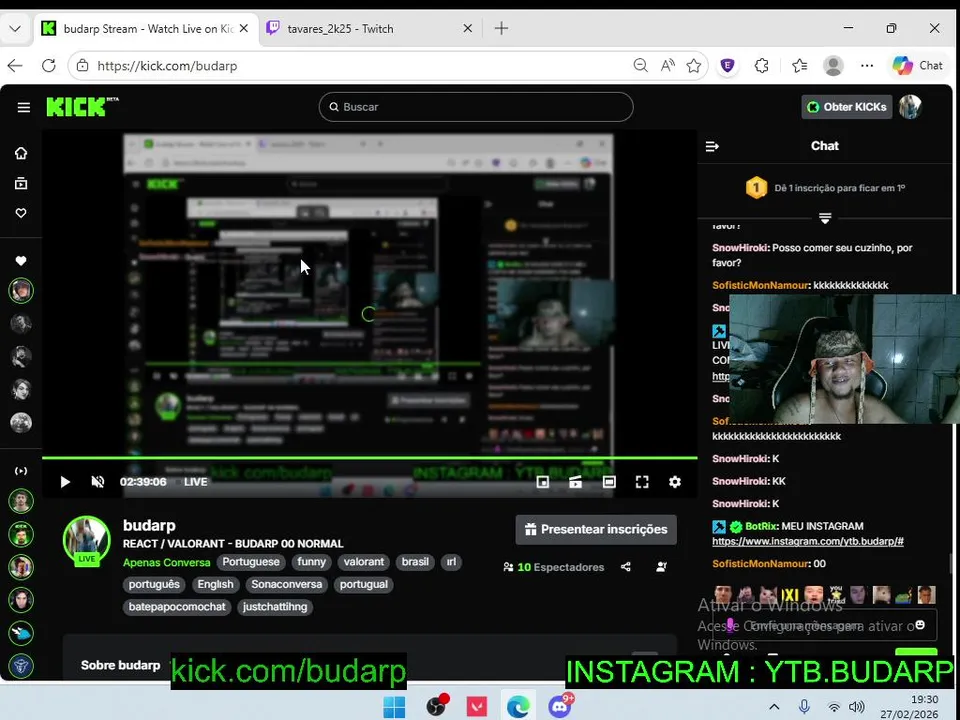Add page to favorites star icon
960x720 pixels.
click(x=694, y=66)
